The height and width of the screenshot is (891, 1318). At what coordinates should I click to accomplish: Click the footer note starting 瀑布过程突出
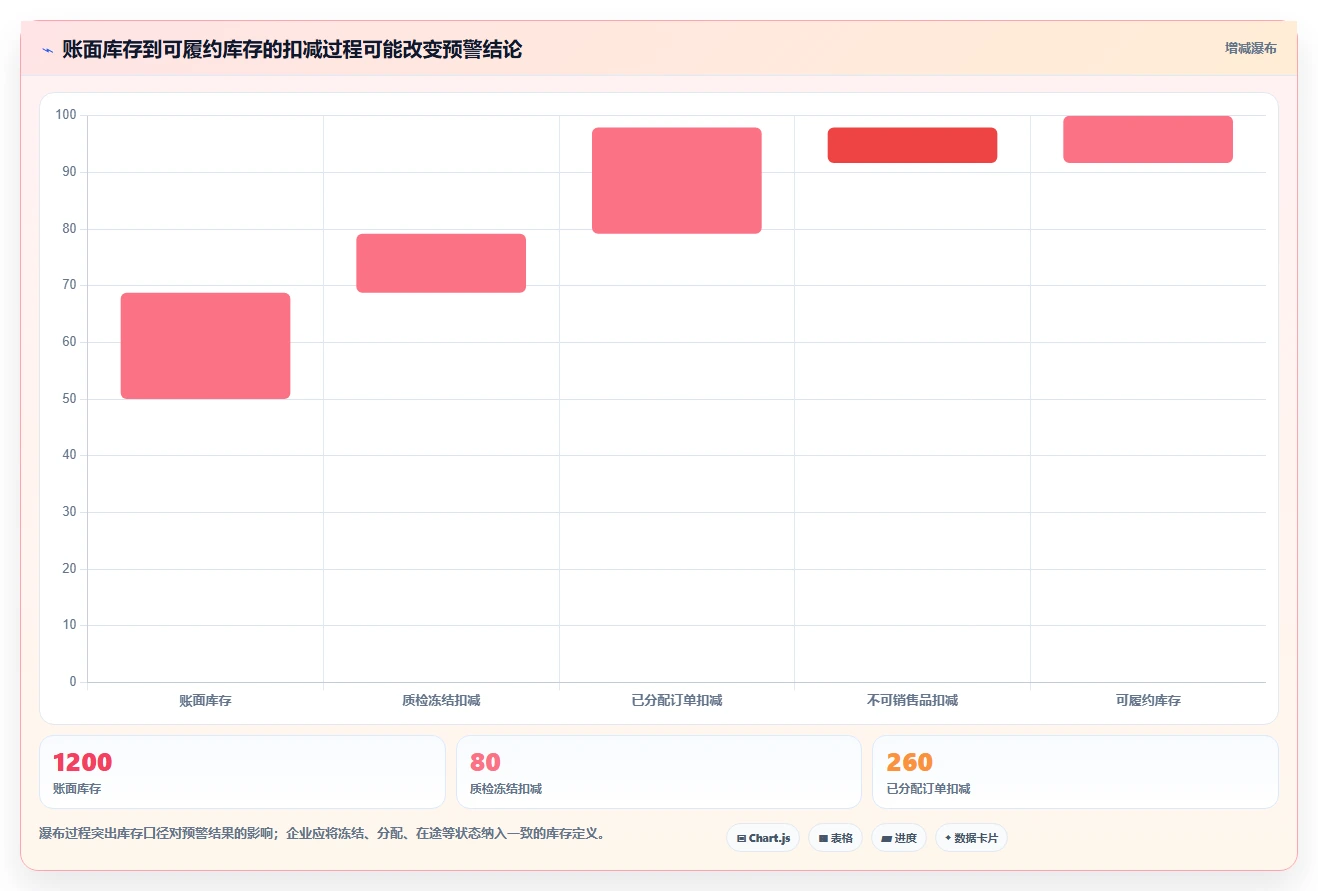pyautogui.click(x=321, y=833)
